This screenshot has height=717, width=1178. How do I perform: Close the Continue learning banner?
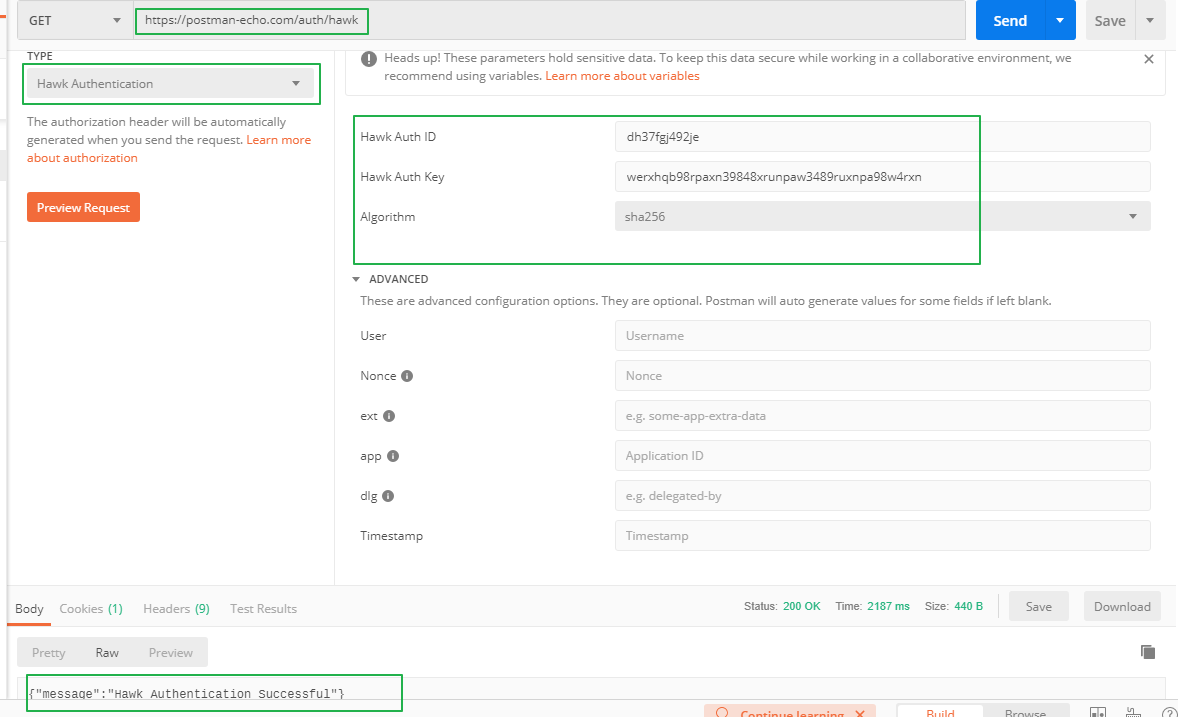[858, 714]
